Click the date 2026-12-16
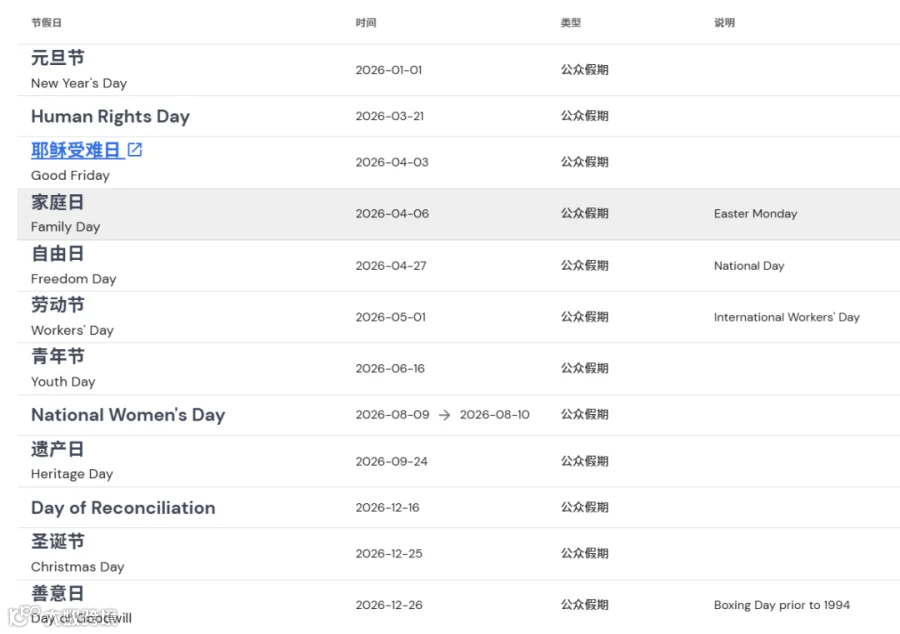The width and height of the screenshot is (900, 634). click(x=387, y=508)
